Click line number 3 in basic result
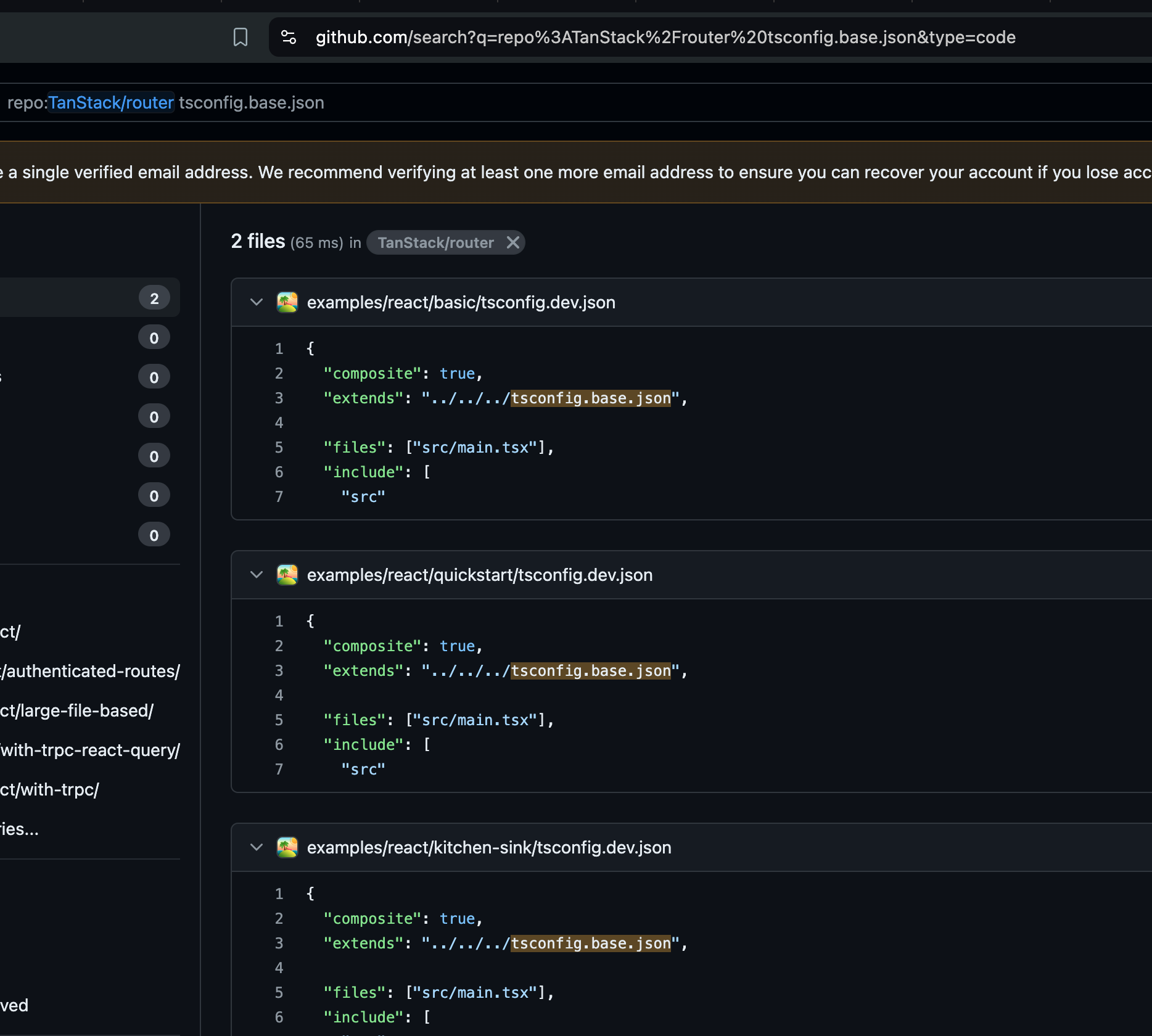1152x1036 pixels. 279,398
